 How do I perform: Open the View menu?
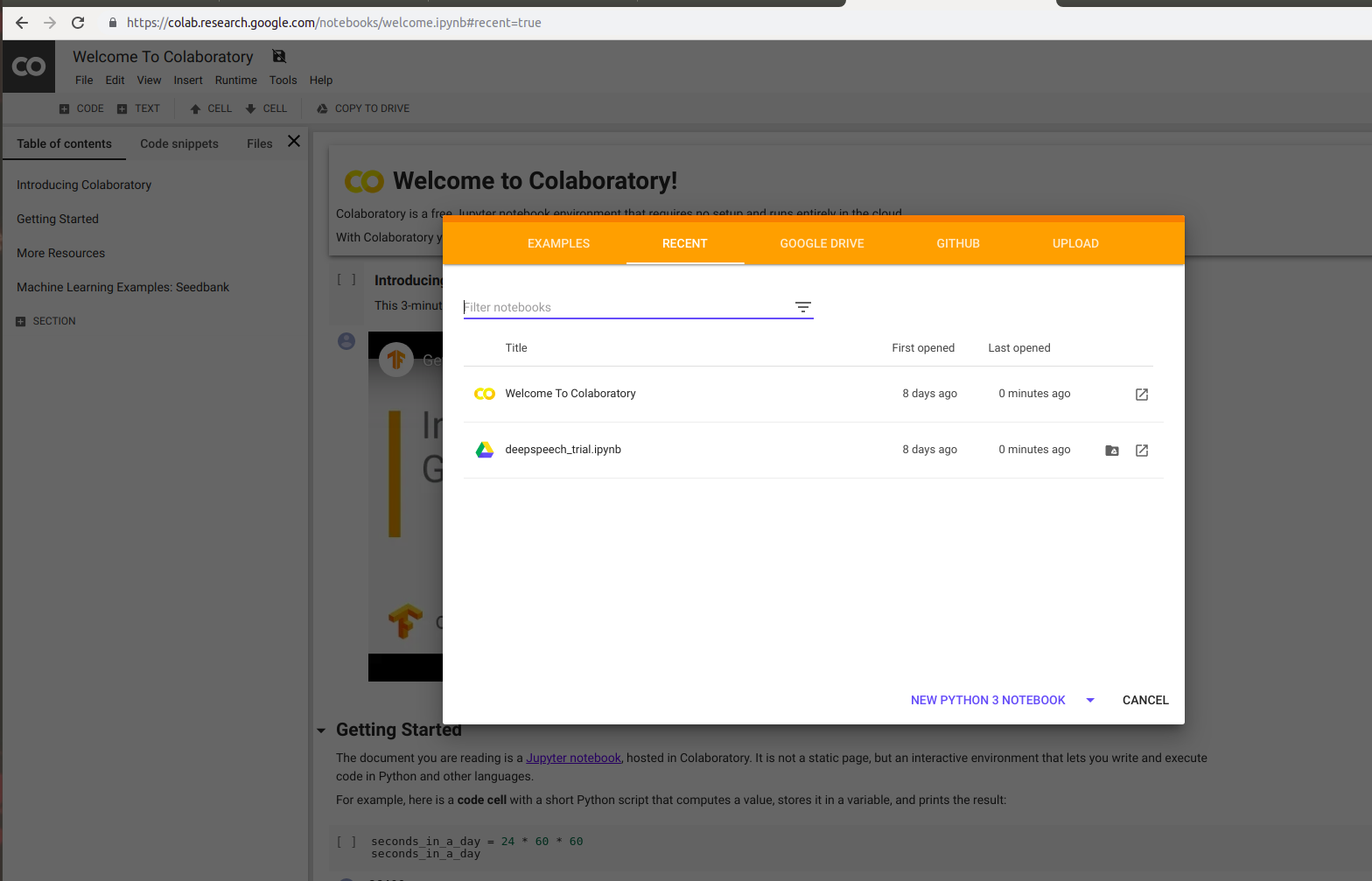pyautogui.click(x=149, y=80)
